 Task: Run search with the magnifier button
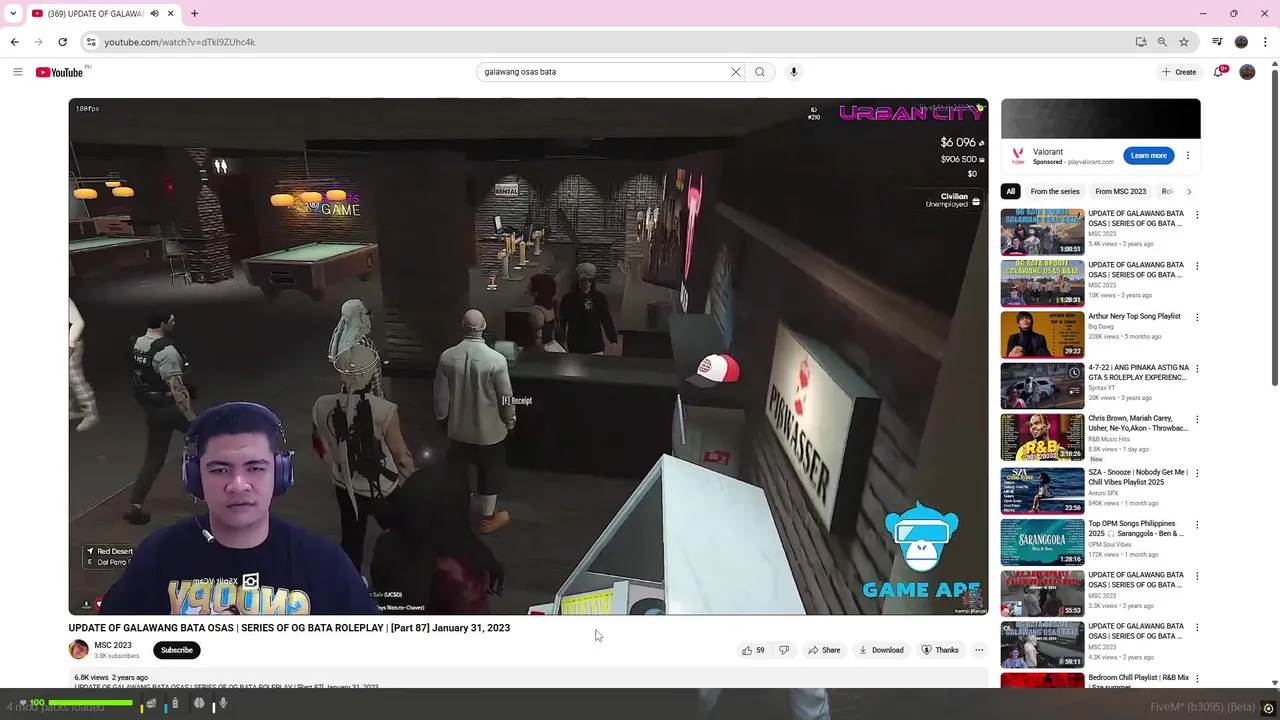(x=760, y=72)
